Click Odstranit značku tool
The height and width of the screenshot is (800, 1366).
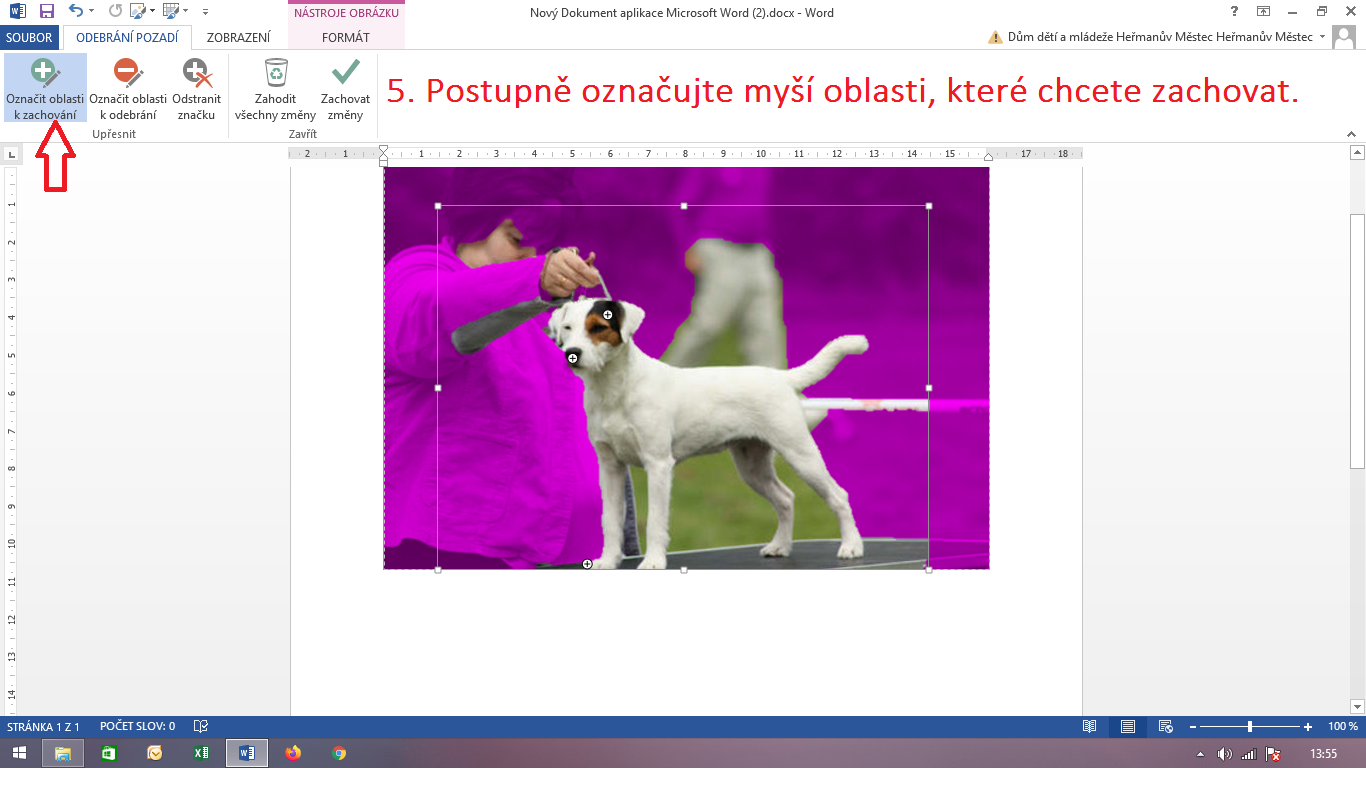click(196, 89)
